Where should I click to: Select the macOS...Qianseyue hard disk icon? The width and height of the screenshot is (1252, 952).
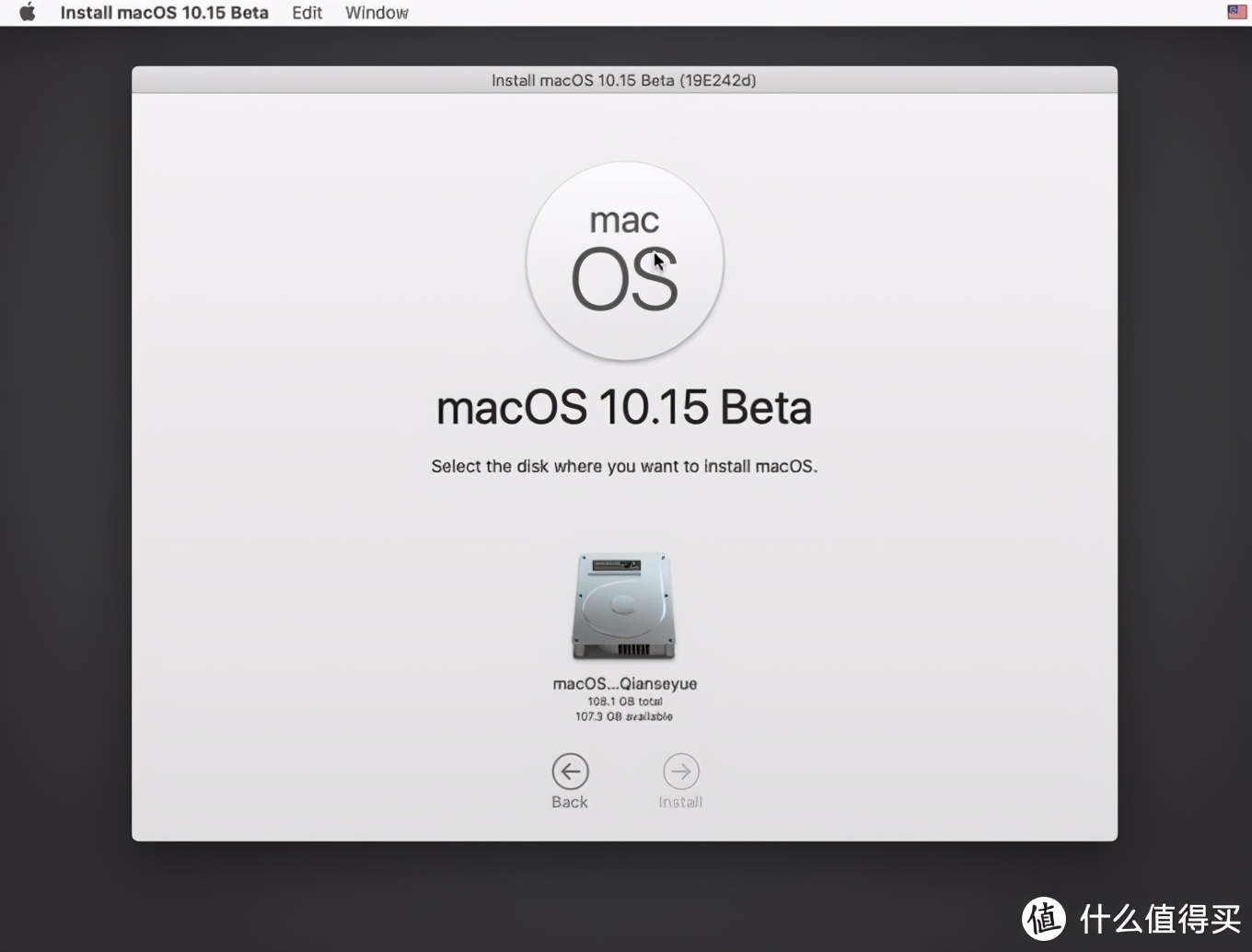click(x=624, y=606)
